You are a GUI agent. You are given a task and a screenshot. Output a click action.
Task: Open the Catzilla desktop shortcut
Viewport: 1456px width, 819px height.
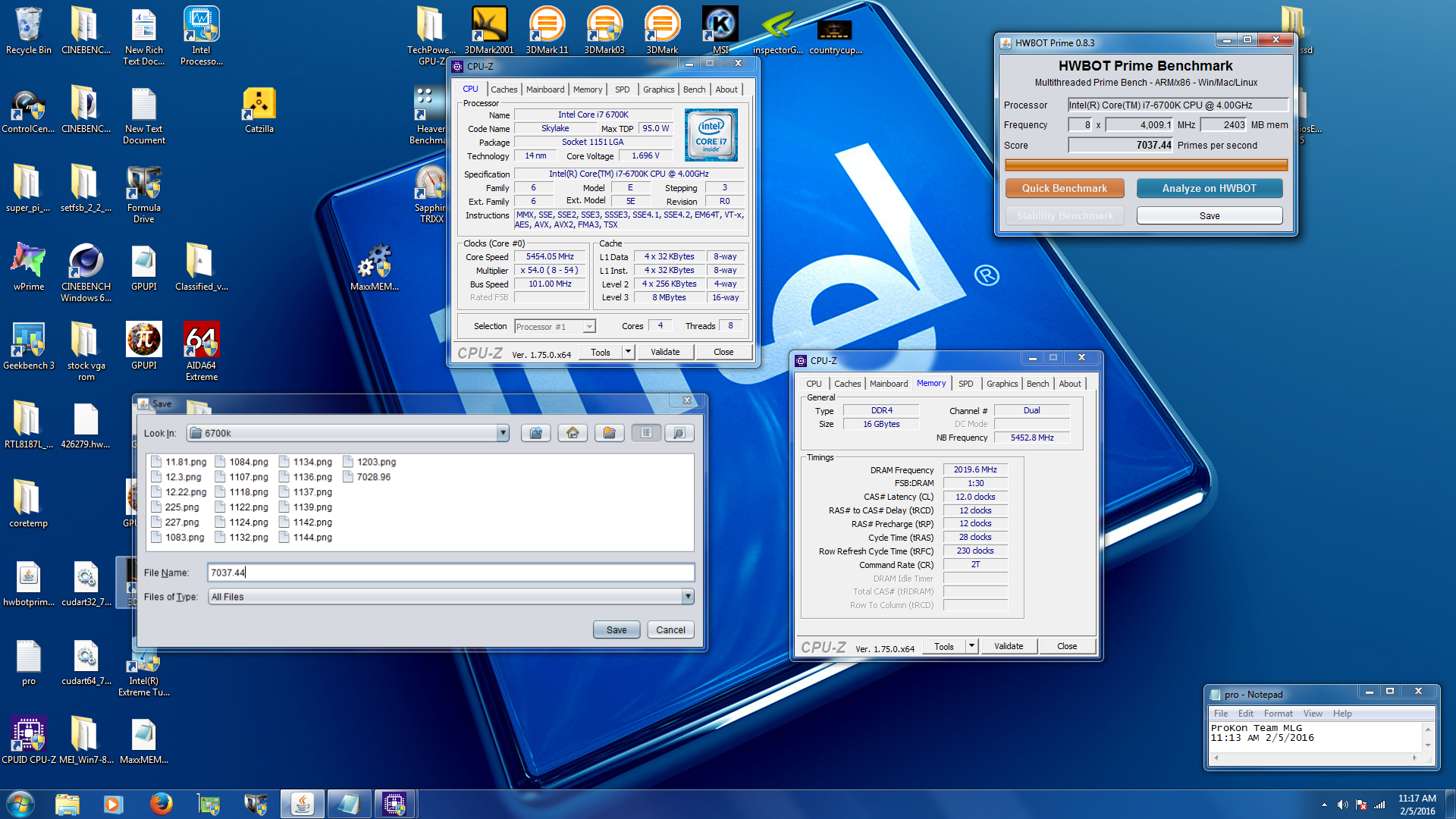259,110
